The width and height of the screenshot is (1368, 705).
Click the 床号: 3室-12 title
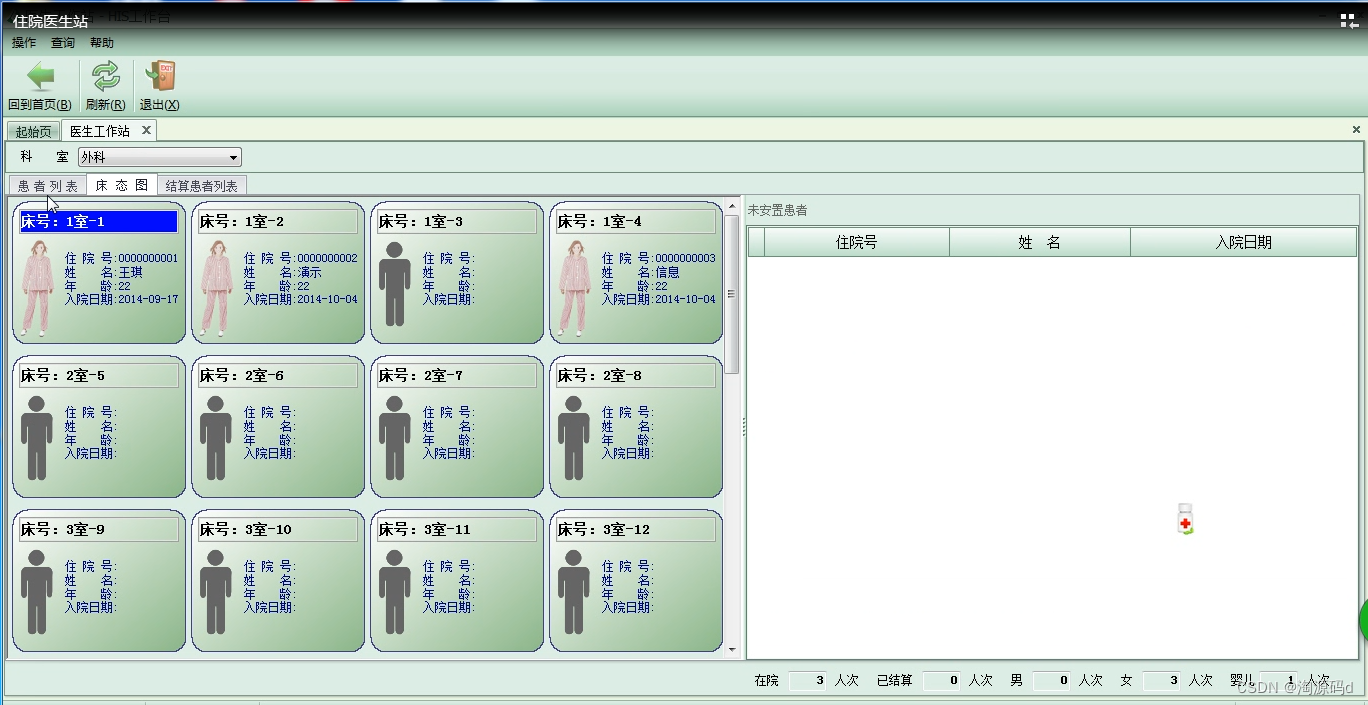(635, 529)
